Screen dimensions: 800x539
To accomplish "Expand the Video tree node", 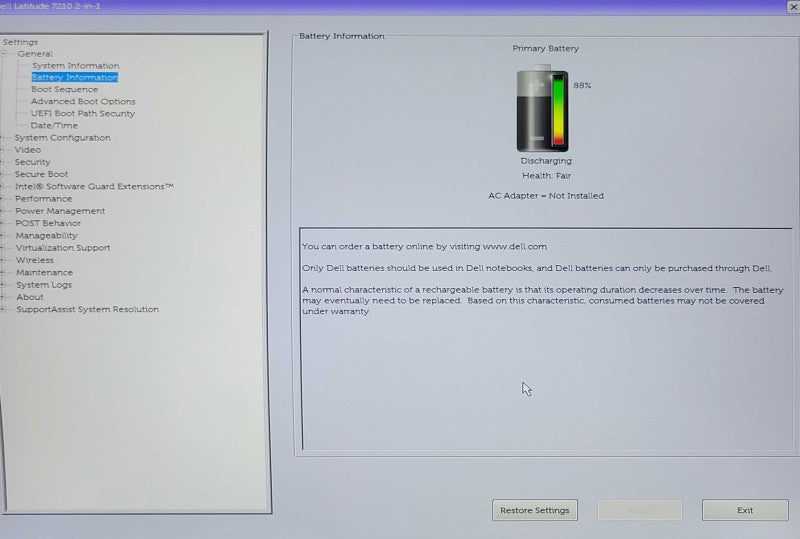I will tap(2, 150).
